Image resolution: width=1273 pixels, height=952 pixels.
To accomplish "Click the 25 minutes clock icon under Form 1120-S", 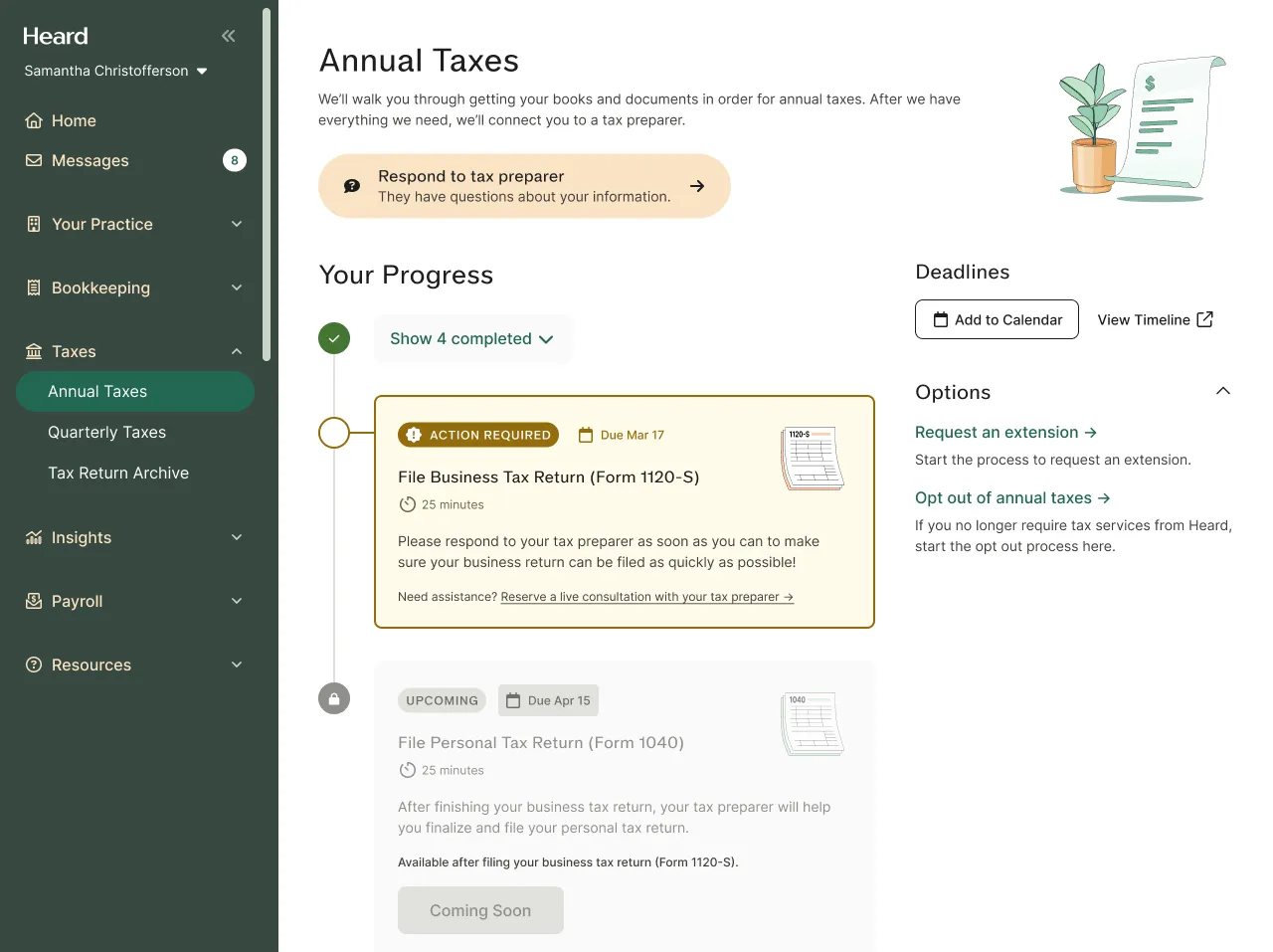I will (408, 504).
